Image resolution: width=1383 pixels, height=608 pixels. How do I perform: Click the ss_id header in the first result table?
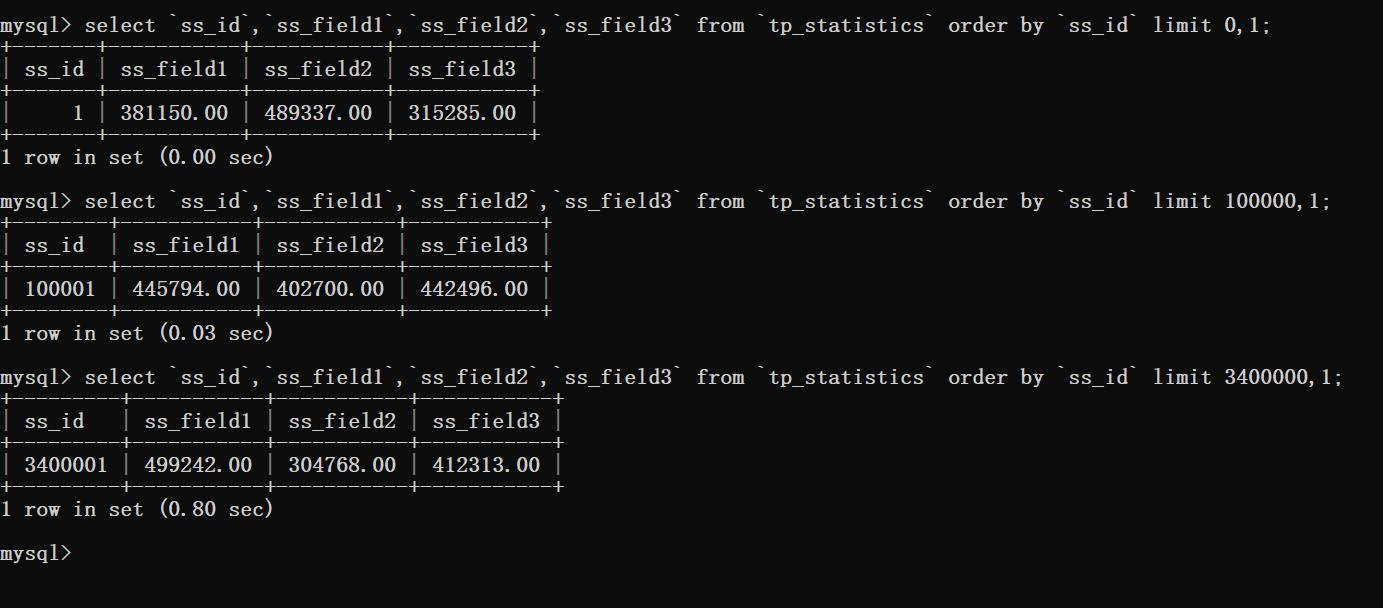(54, 69)
